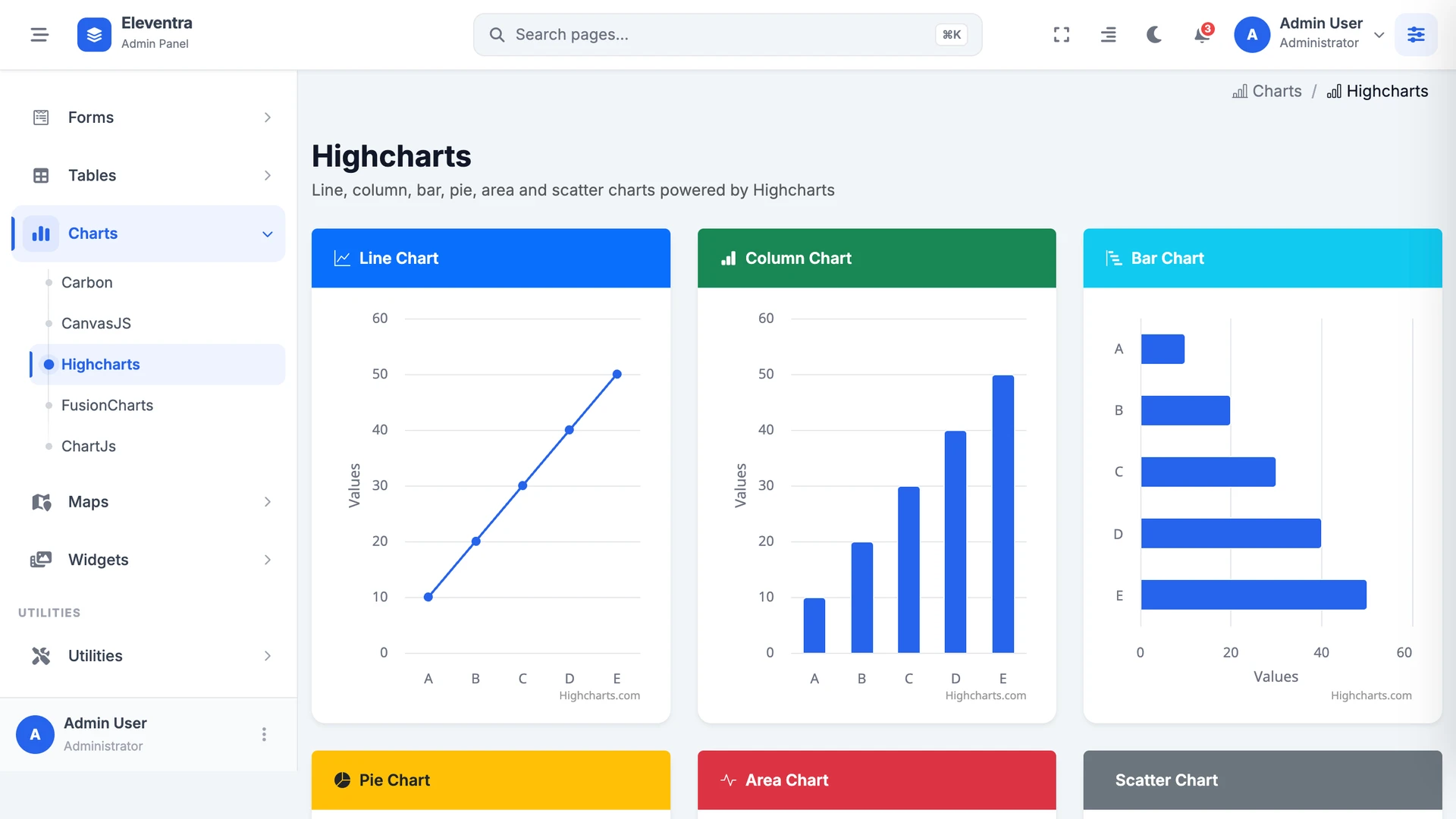Click the Charts bar-graph sidebar icon
This screenshot has width=1456, height=819.
click(x=41, y=234)
